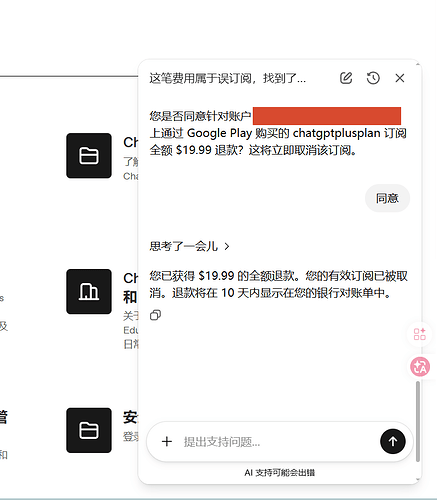Click the chat title '这笔费用属于误订阅'
The image size is (437, 500).
point(227,78)
